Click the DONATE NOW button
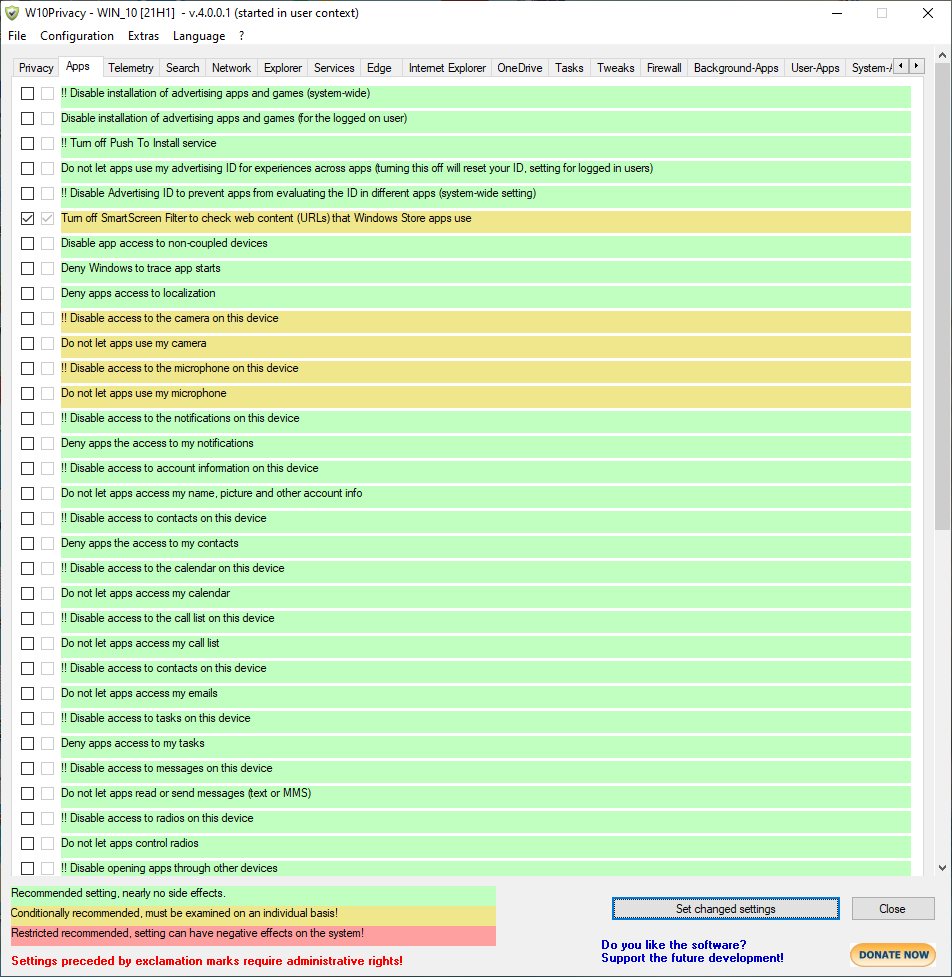The image size is (952, 977). click(893, 955)
